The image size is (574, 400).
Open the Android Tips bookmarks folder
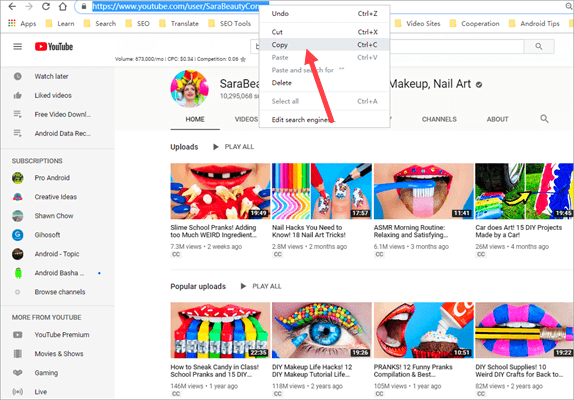coord(534,23)
